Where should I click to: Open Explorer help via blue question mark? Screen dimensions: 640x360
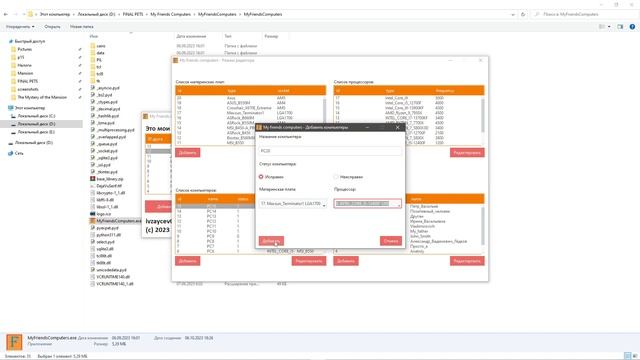pos(632,27)
